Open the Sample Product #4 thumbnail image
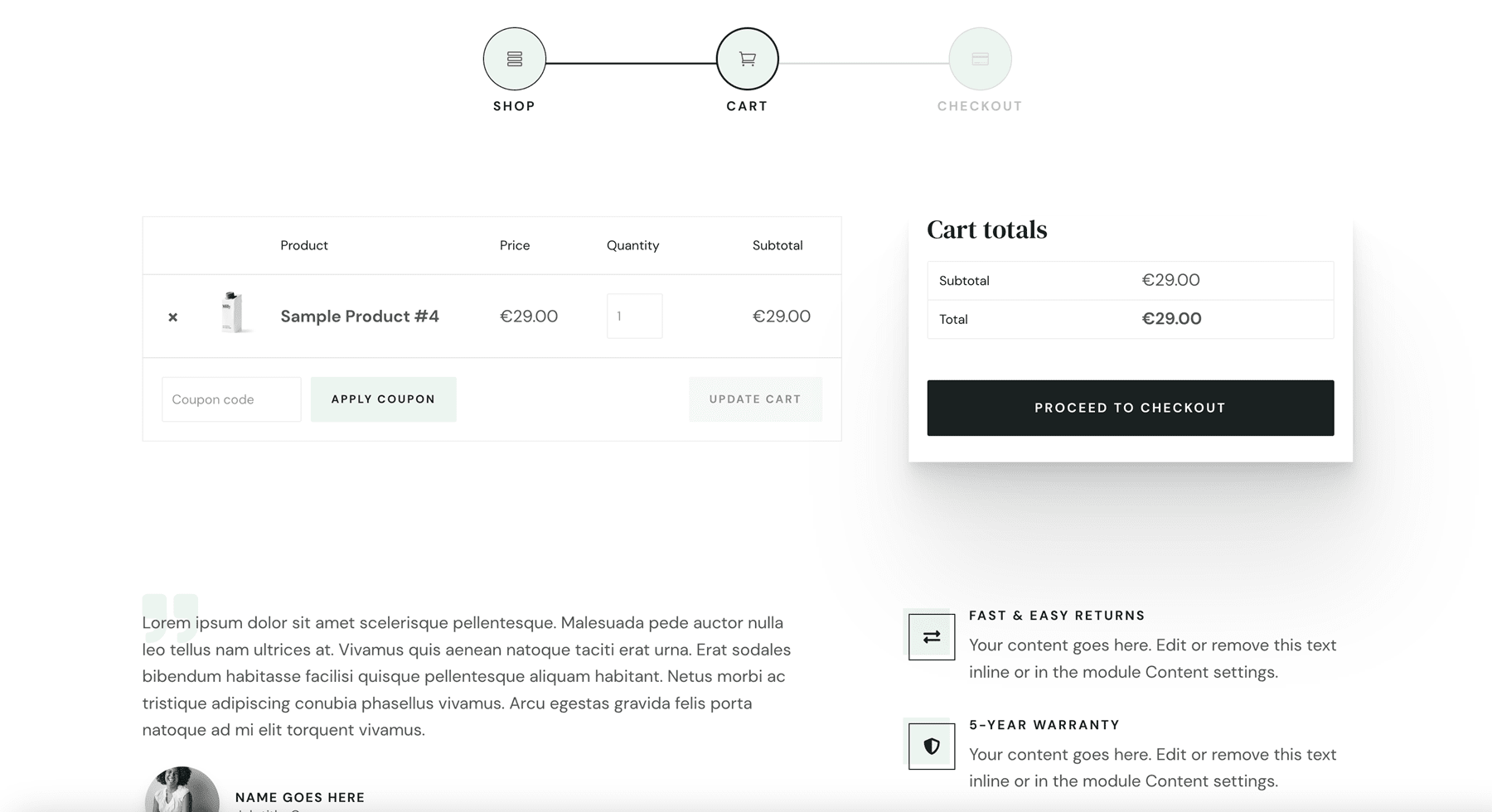The width and height of the screenshot is (1492, 812). coord(234,313)
